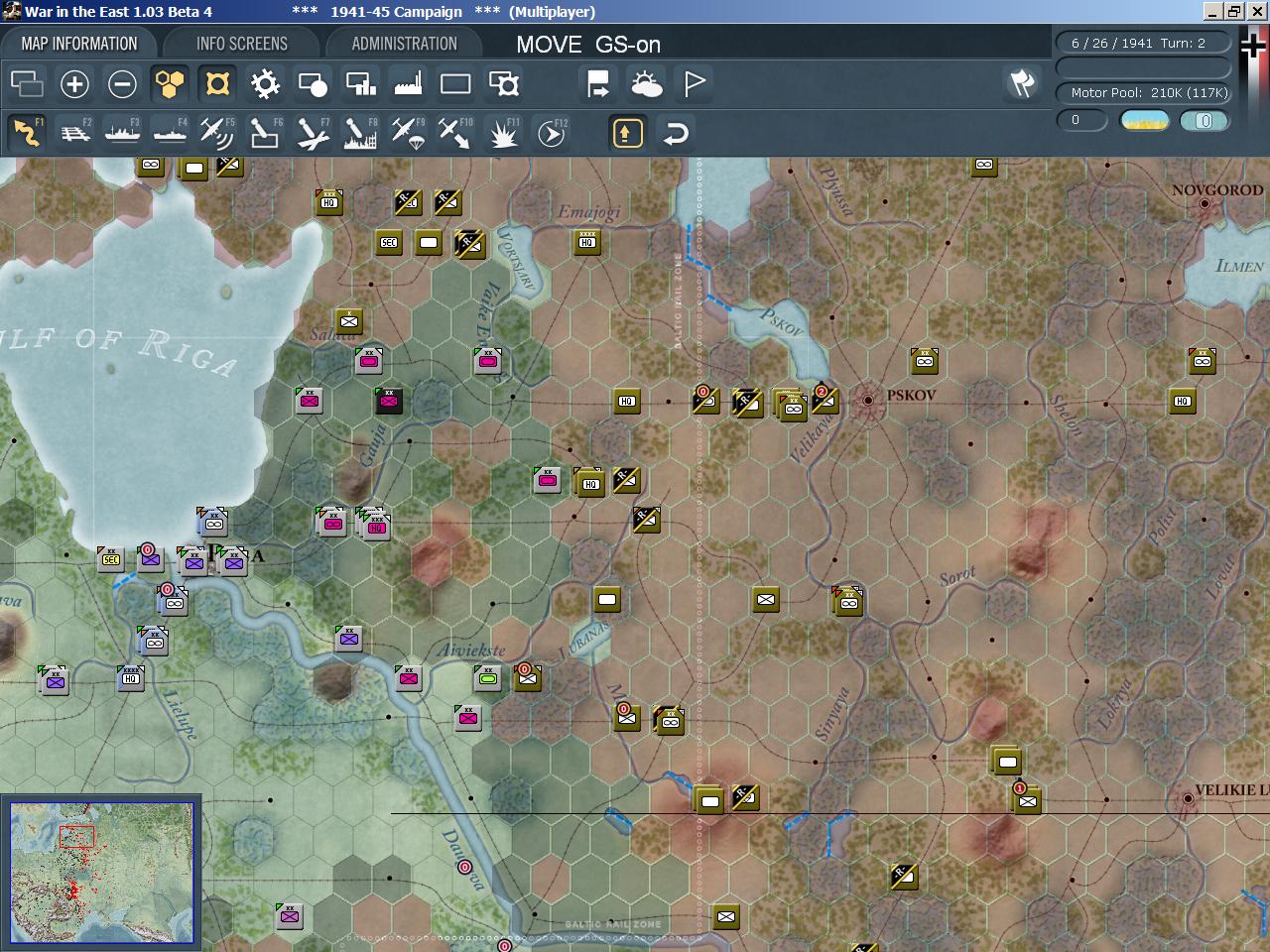The height and width of the screenshot is (952, 1270).
Task: Toggle the hex grid display
Action: [170, 84]
